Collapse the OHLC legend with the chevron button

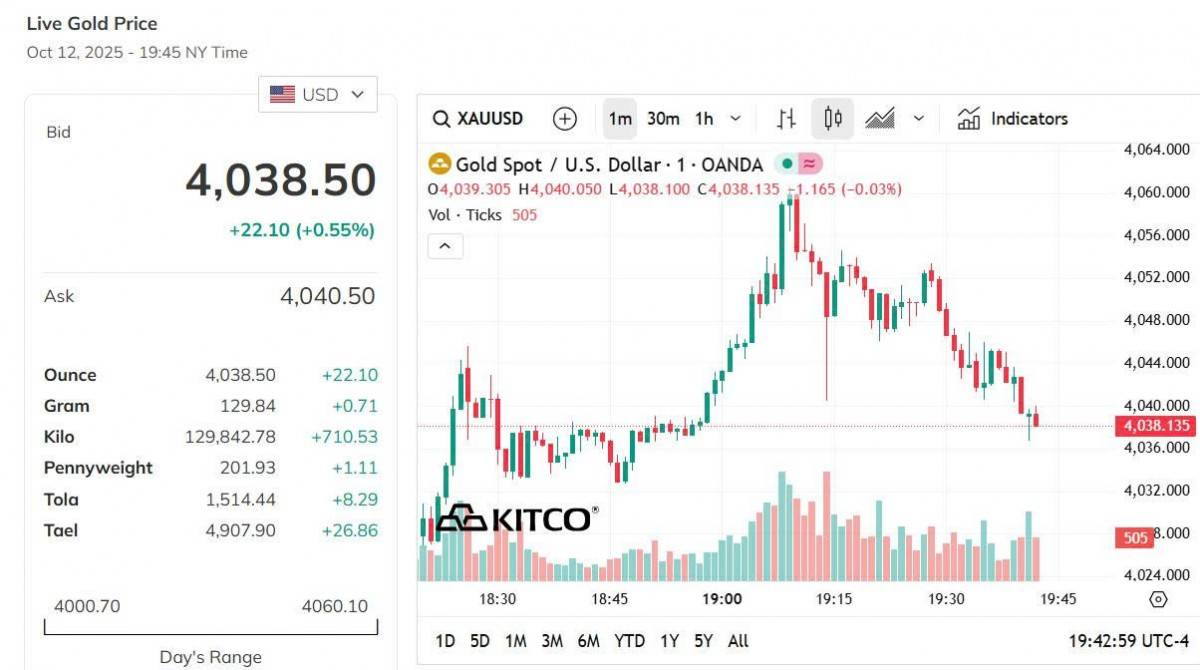[445, 245]
